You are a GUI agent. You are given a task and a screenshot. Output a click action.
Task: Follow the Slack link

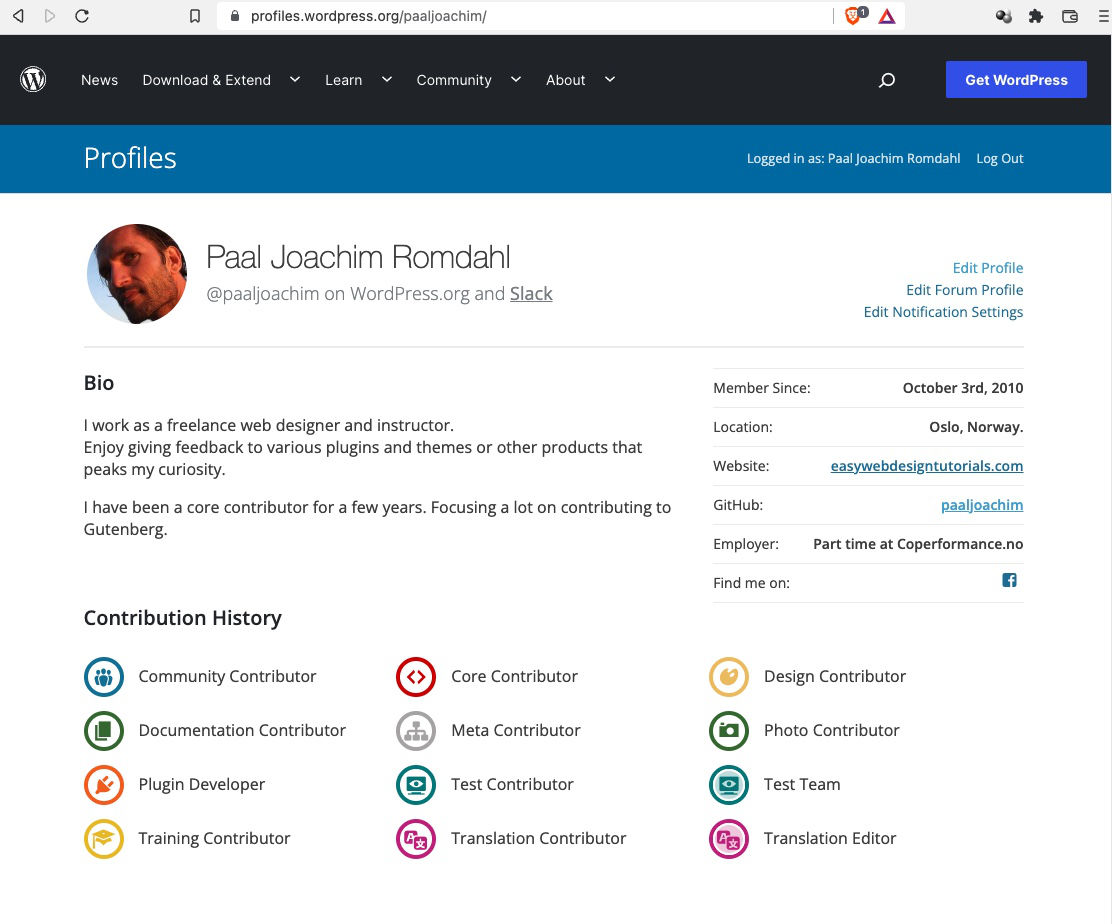pyautogui.click(x=530, y=294)
